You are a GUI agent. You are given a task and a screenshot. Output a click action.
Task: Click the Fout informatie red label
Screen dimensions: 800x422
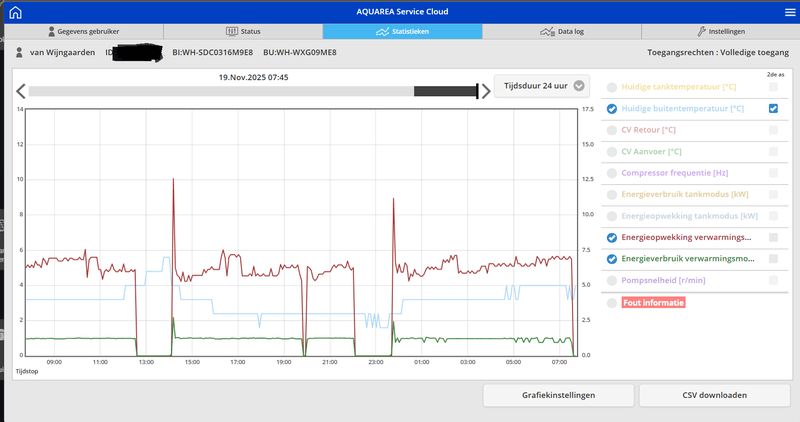click(653, 303)
